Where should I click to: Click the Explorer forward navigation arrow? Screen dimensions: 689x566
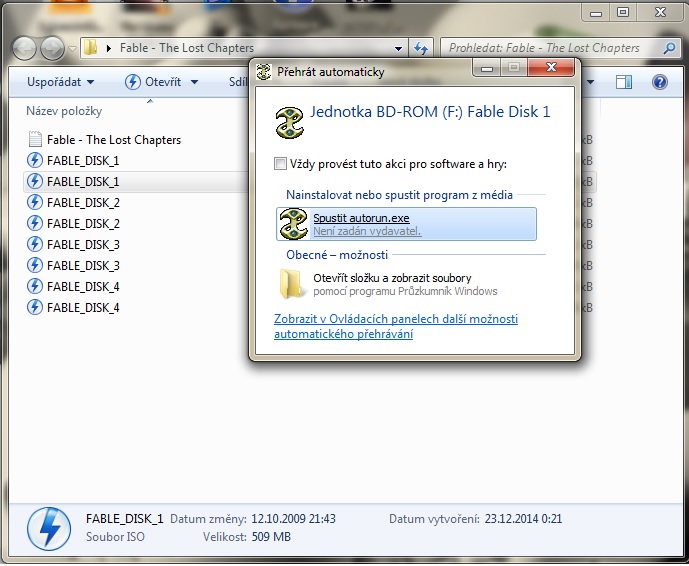(52, 48)
